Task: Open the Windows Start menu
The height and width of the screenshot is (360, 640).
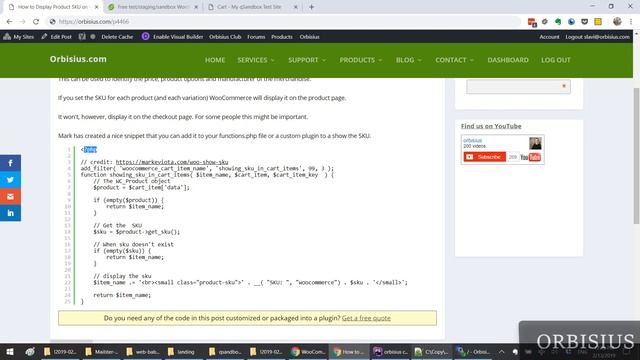Action: [10, 351]
